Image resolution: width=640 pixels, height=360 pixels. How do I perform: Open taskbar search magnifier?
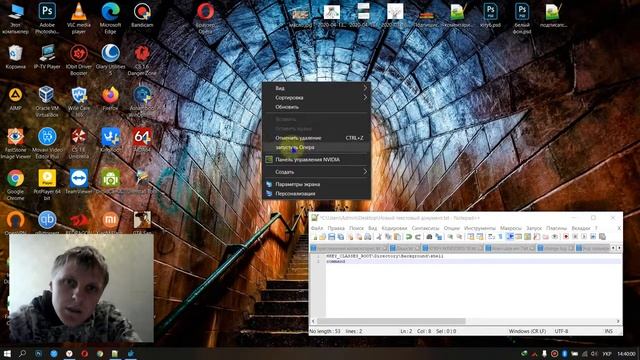(x=22, y=353)
